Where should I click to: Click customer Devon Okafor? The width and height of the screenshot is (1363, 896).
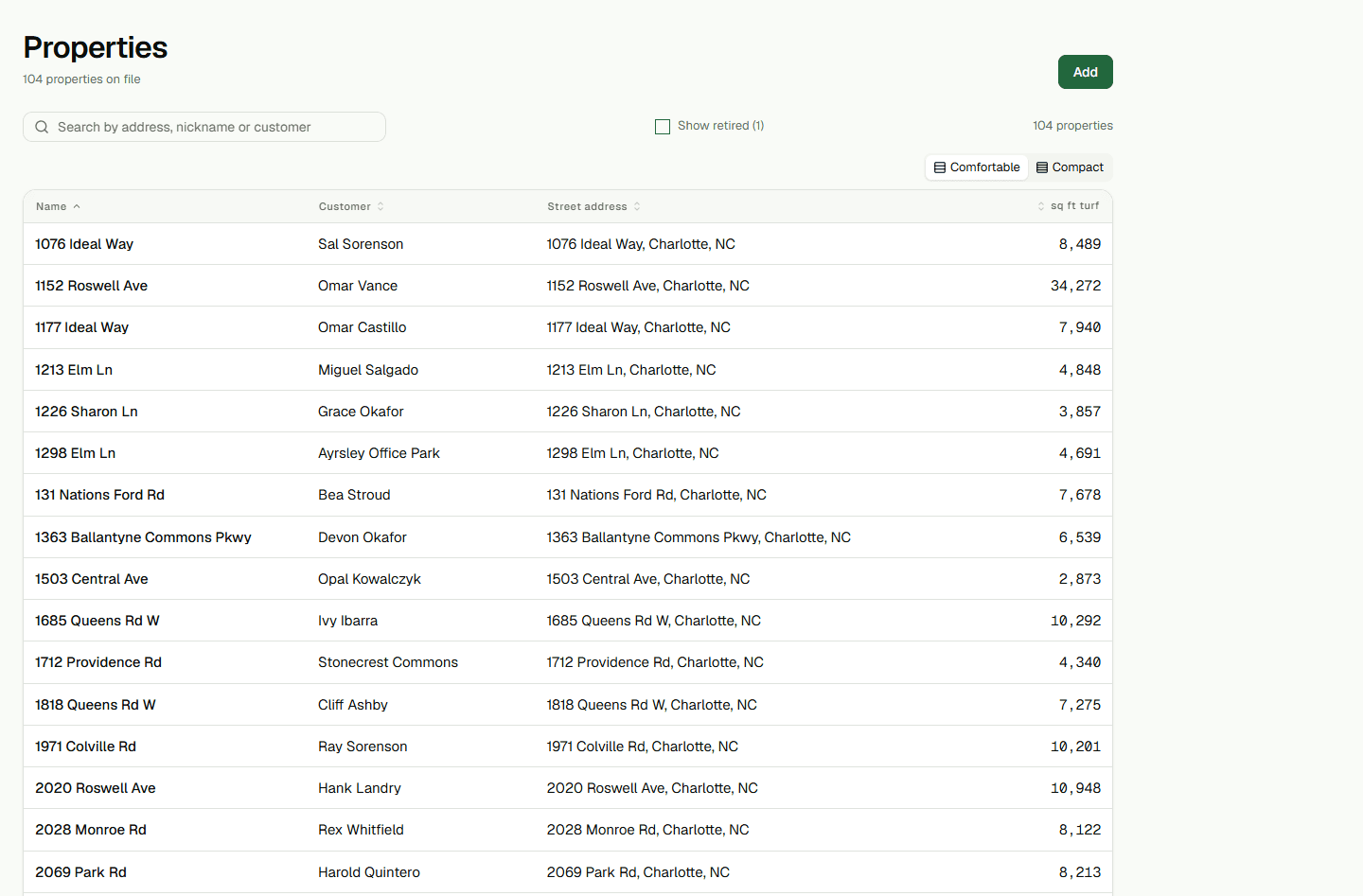(x=363, y=537)
